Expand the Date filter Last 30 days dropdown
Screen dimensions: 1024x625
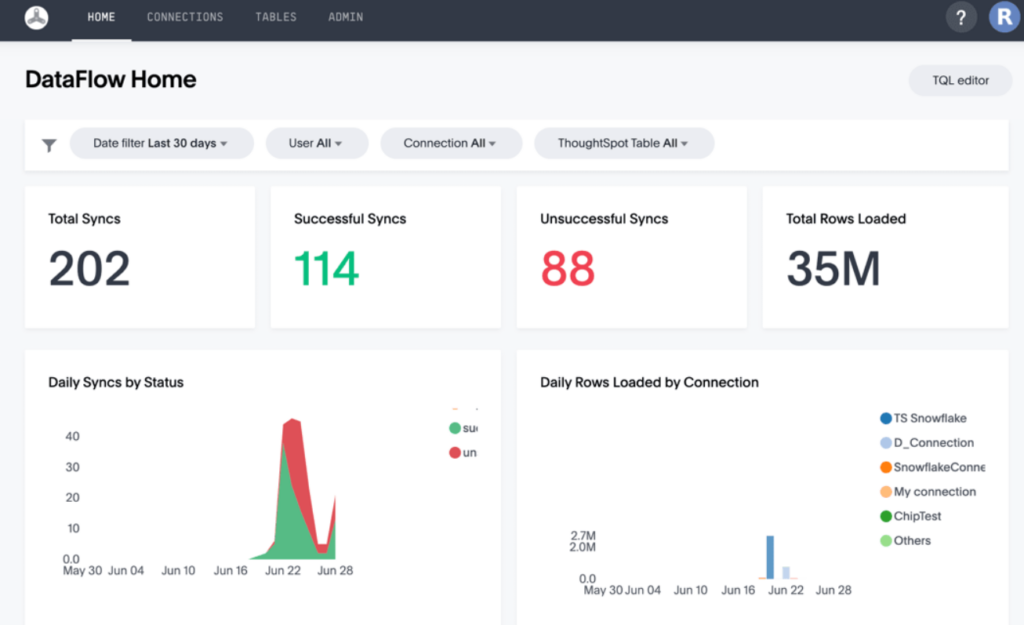(161, 143)
